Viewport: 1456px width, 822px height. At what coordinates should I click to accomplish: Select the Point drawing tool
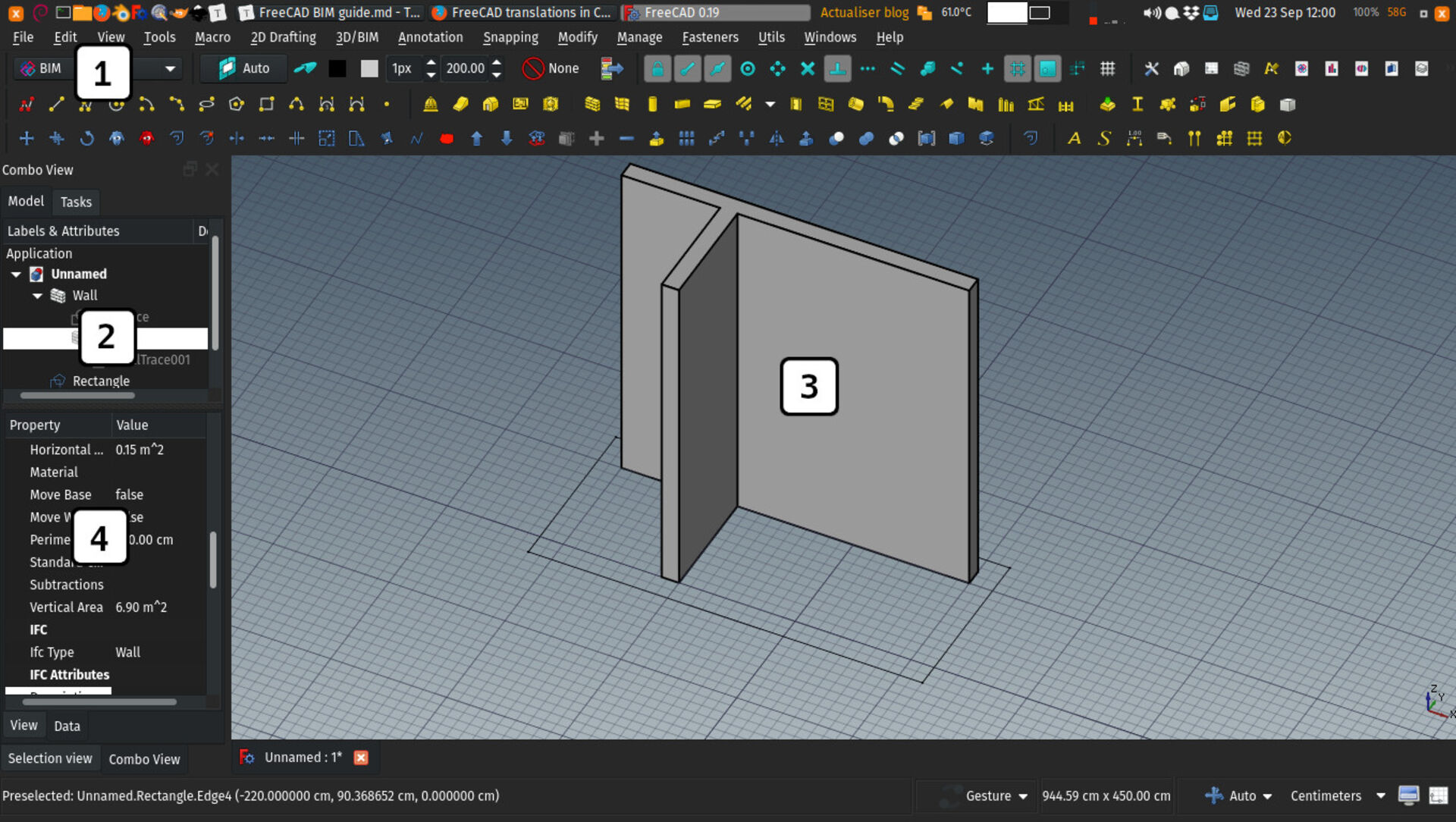point(387,105)
